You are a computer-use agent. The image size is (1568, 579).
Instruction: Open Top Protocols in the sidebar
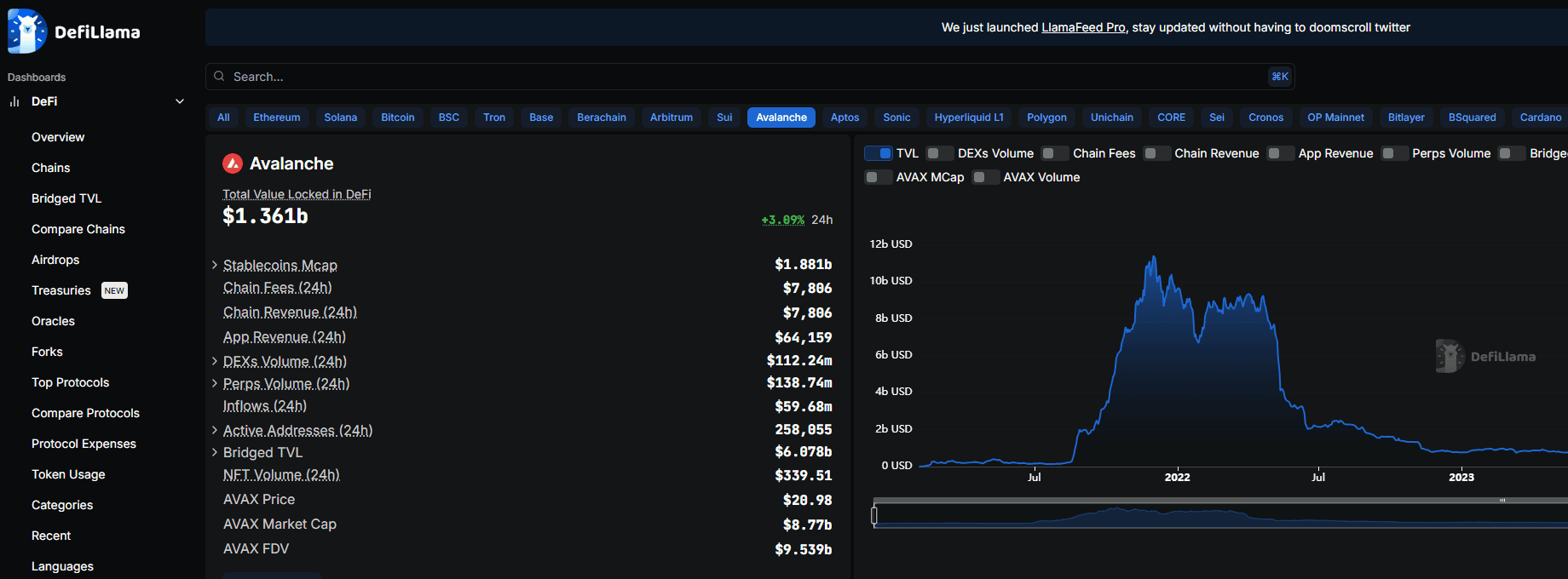coord(71,382)
